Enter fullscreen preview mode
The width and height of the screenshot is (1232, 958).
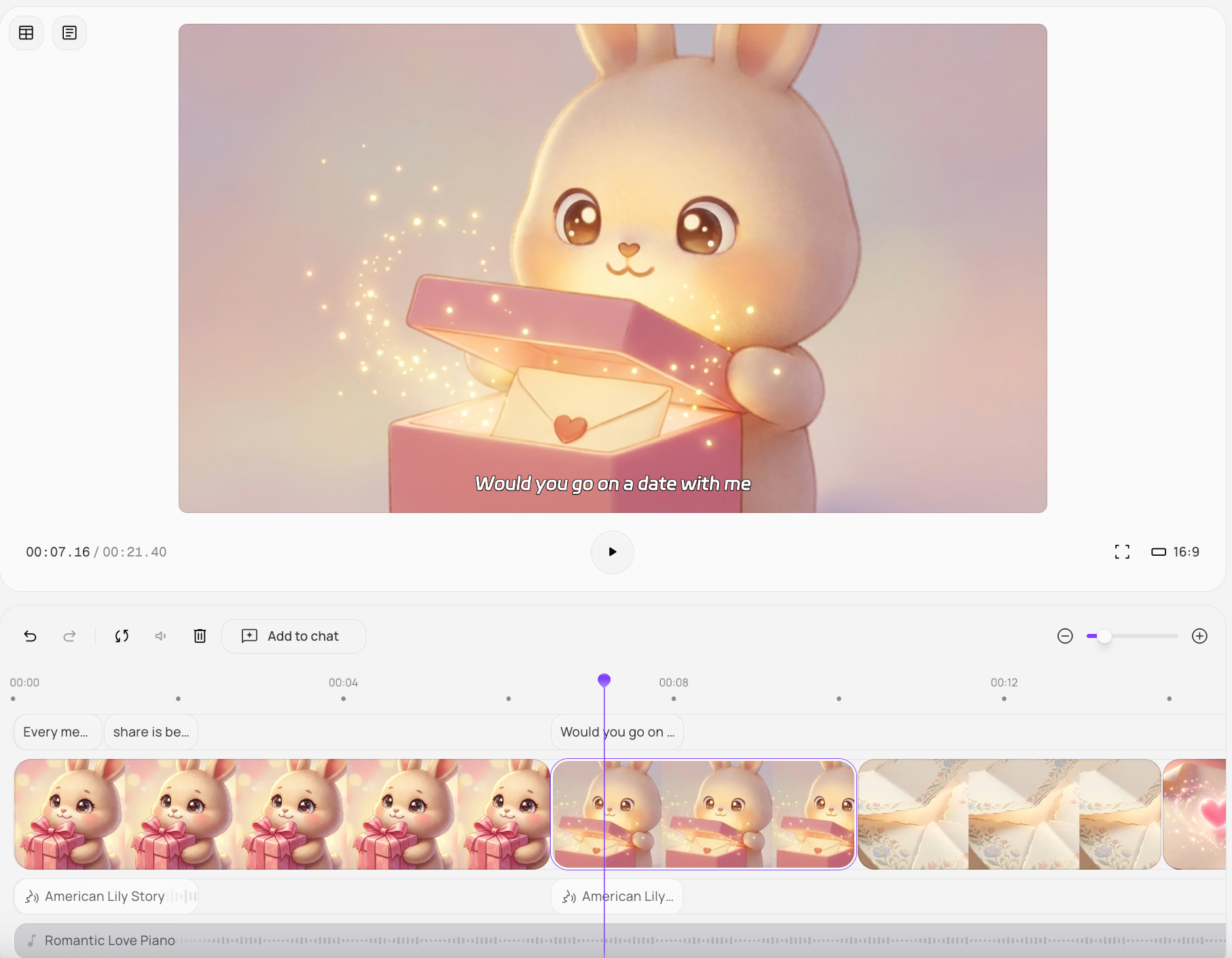tap(1122, 552)
